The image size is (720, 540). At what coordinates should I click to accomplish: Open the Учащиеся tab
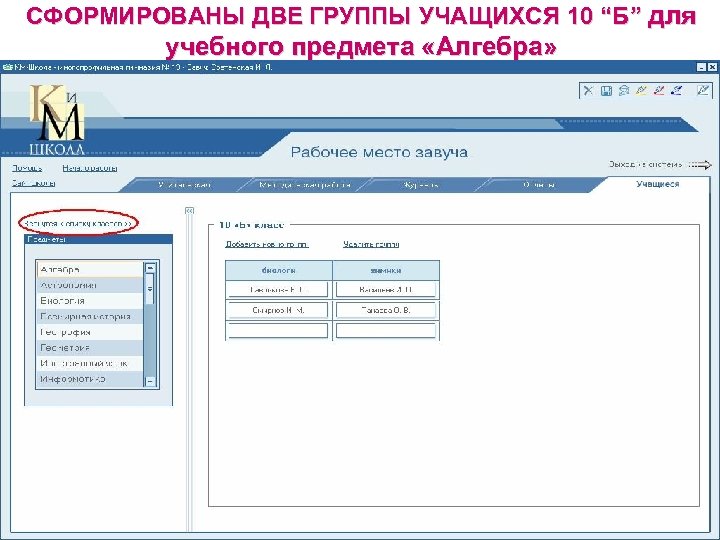click(x=658, y=184)
